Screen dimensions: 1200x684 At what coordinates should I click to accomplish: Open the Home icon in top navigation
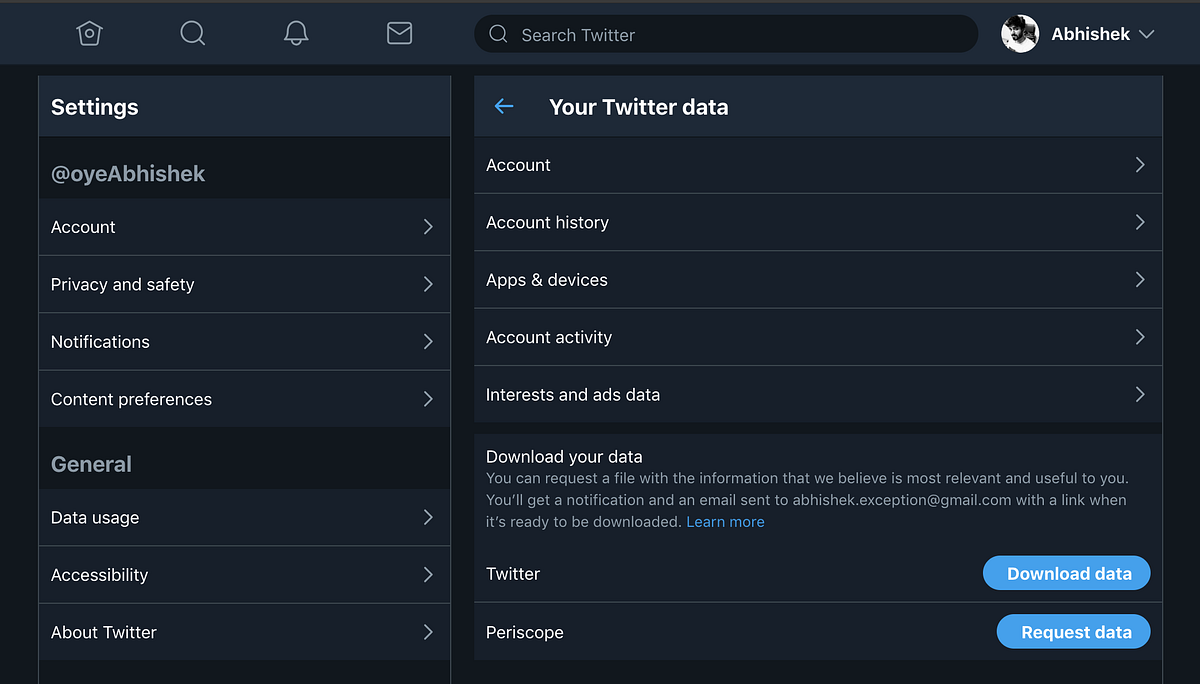(x=89, y=33)
